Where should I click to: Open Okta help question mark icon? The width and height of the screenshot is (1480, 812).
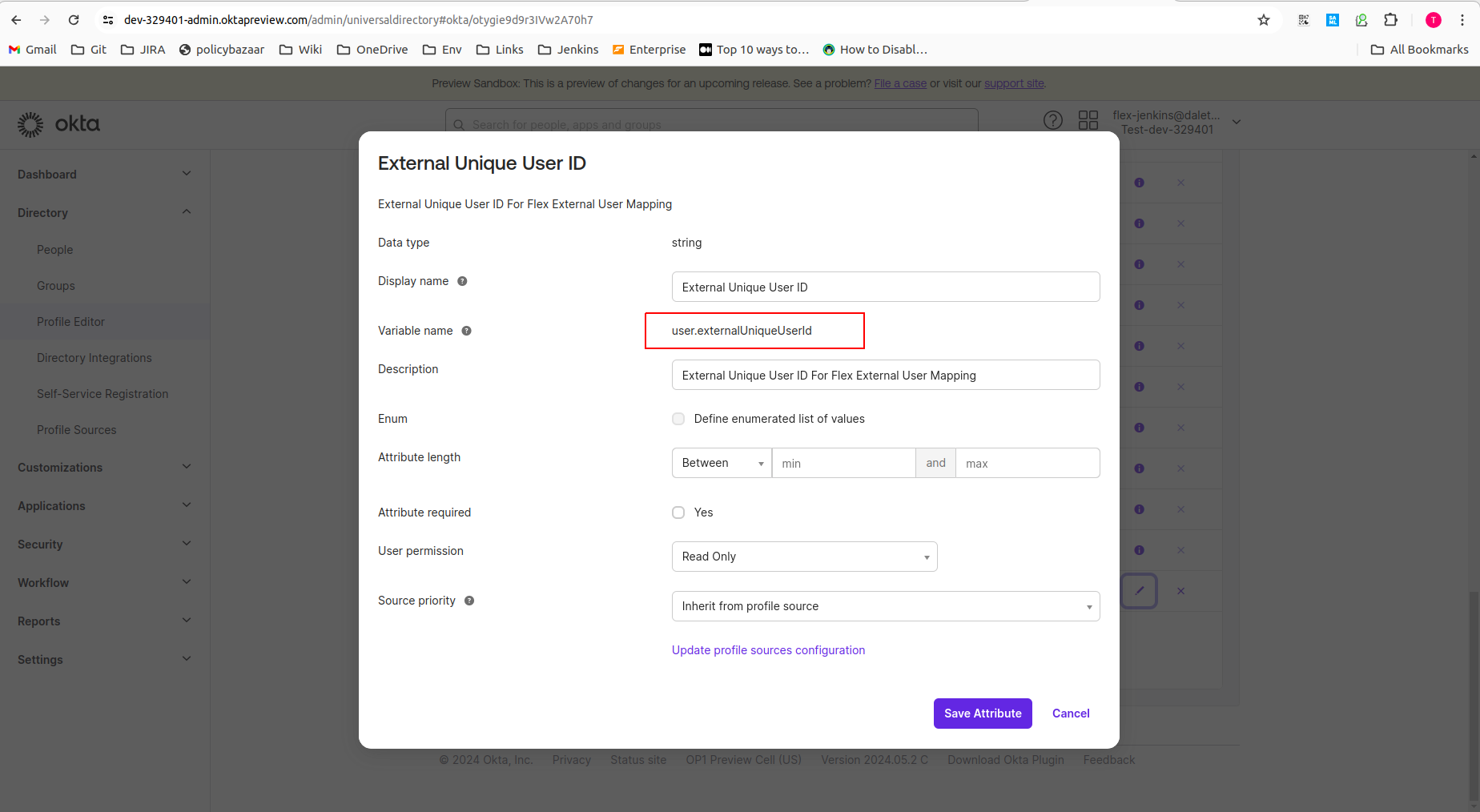pyautogui.click(x=1053, y=120)
